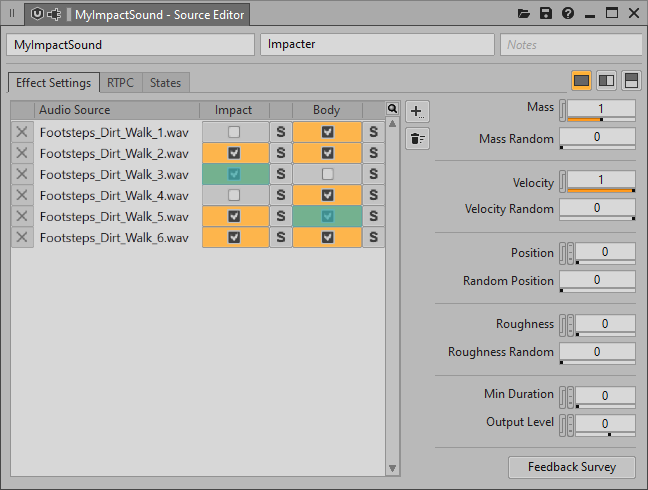Open help via the question mark icon
This screenshot has height=490, width=648.
(x=568, y=14)
